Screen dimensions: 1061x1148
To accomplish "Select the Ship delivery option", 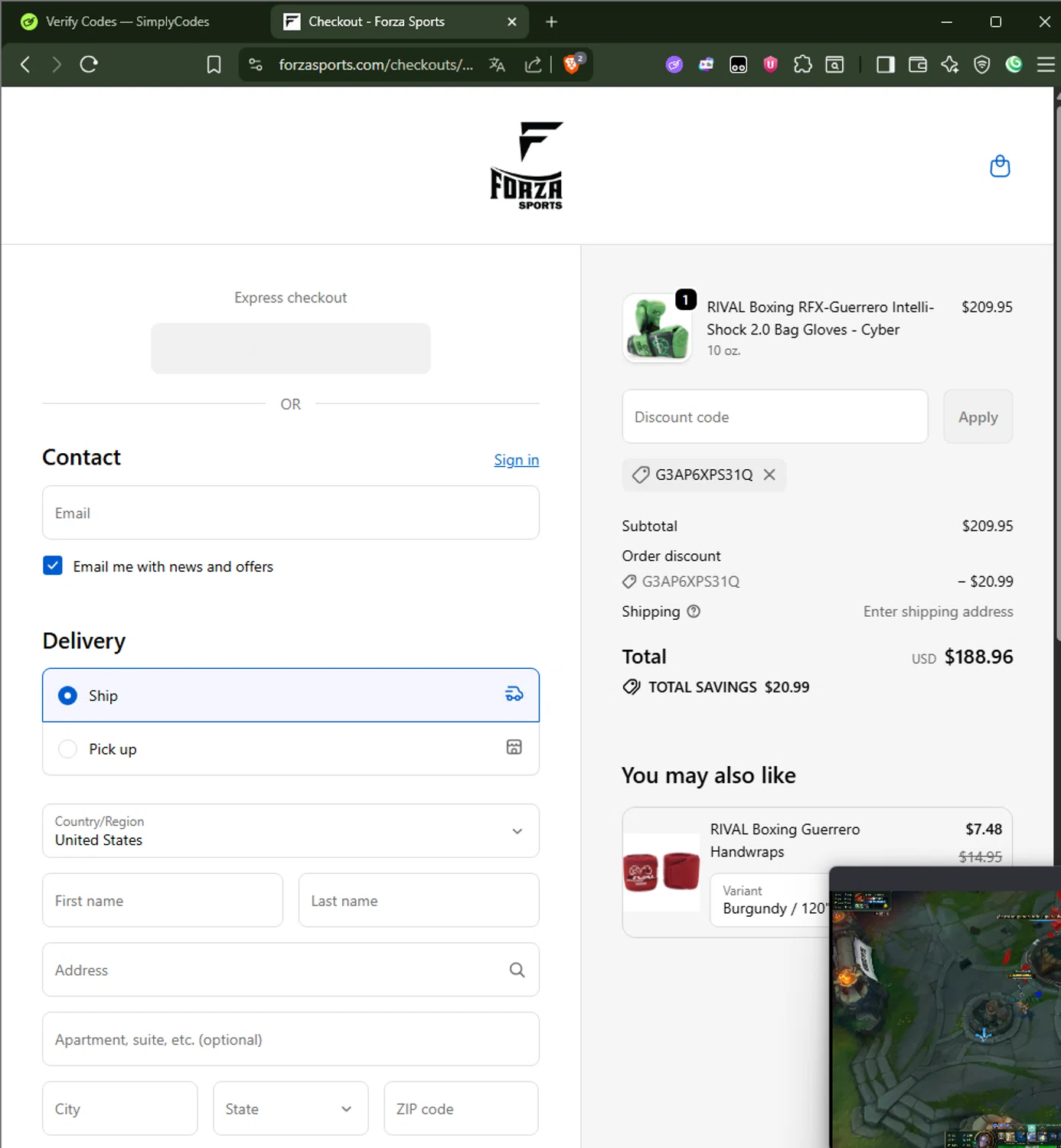I will click(x=291, y=695).
